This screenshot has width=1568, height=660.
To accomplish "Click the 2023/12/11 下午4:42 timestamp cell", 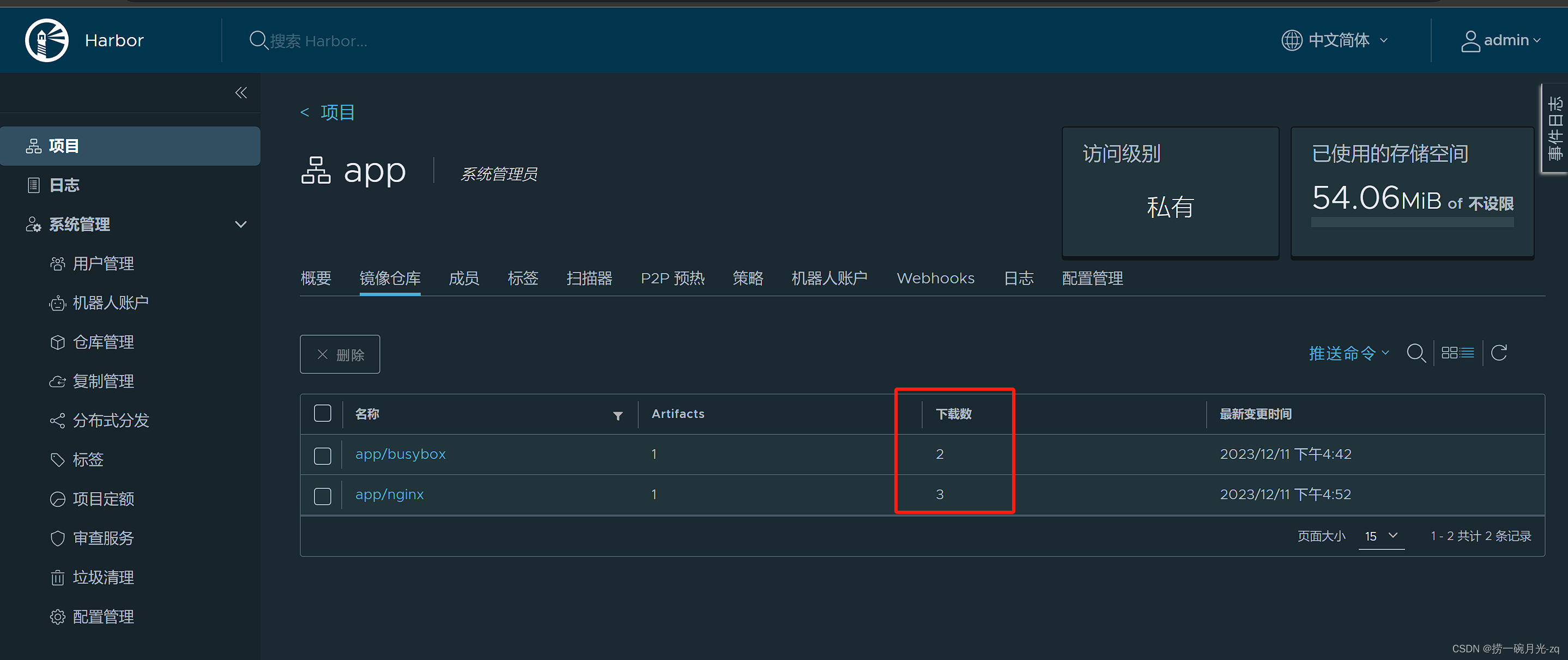I will click(1286, 454).
